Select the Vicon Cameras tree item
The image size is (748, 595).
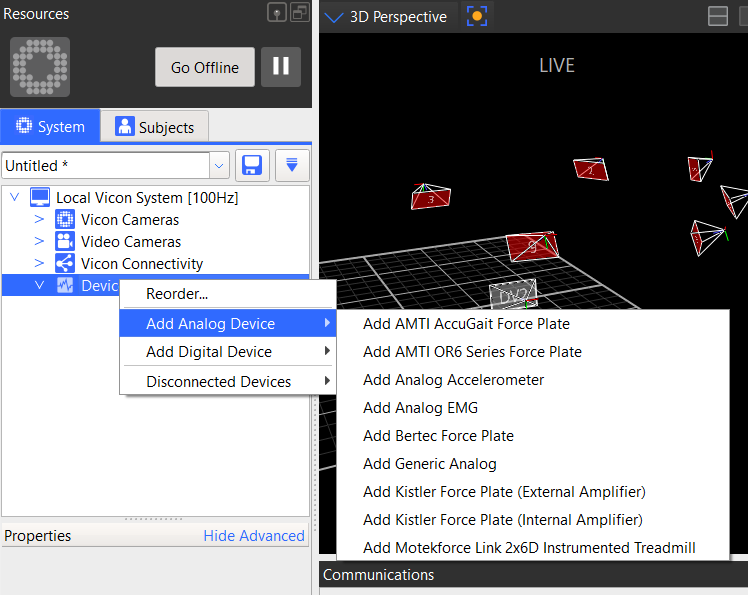[x=130, y=219]
